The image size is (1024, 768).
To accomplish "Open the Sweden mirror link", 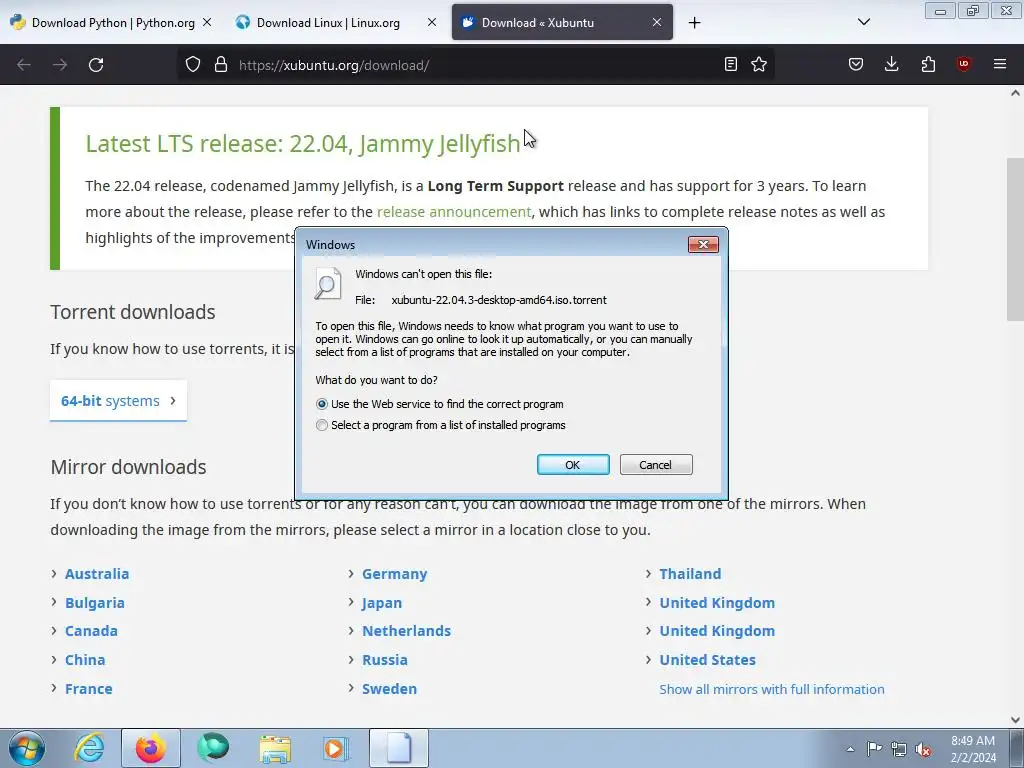I will 389,689.
